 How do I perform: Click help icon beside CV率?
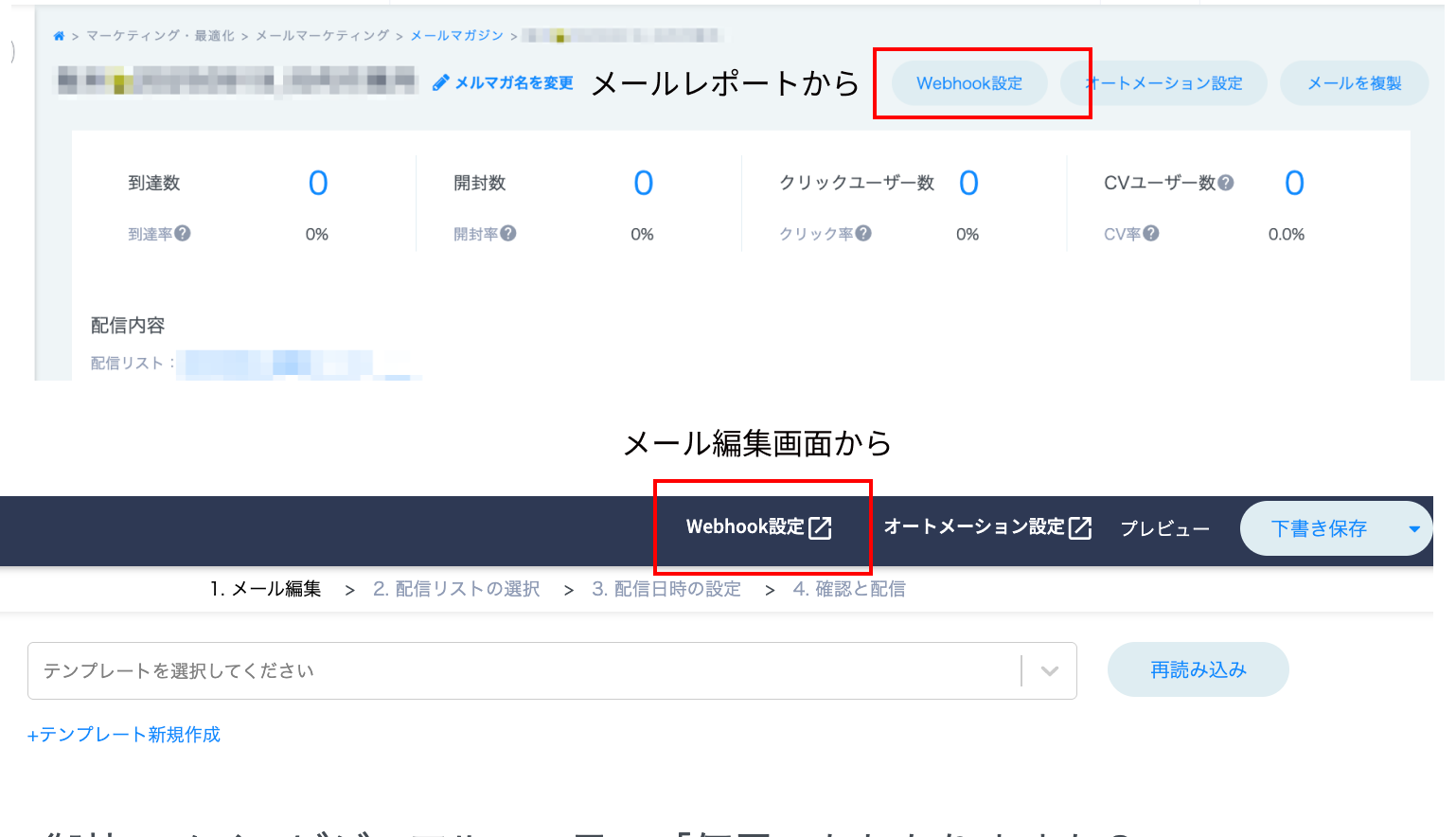(x=1151, y=233)
